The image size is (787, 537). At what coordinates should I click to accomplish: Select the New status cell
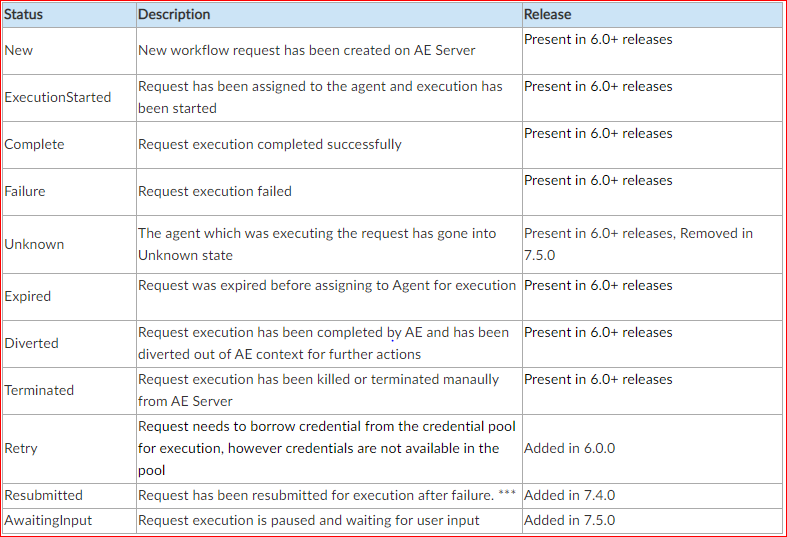coord(69,51)
